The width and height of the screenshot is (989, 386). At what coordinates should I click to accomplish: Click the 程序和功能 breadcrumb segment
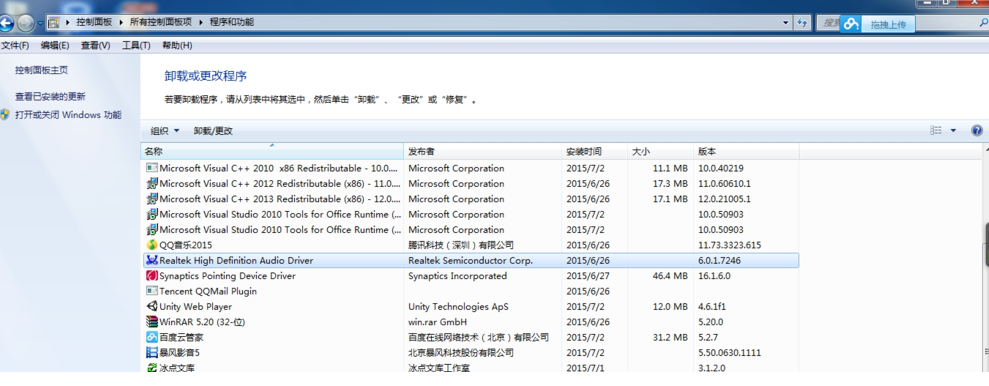coord(231,22)
